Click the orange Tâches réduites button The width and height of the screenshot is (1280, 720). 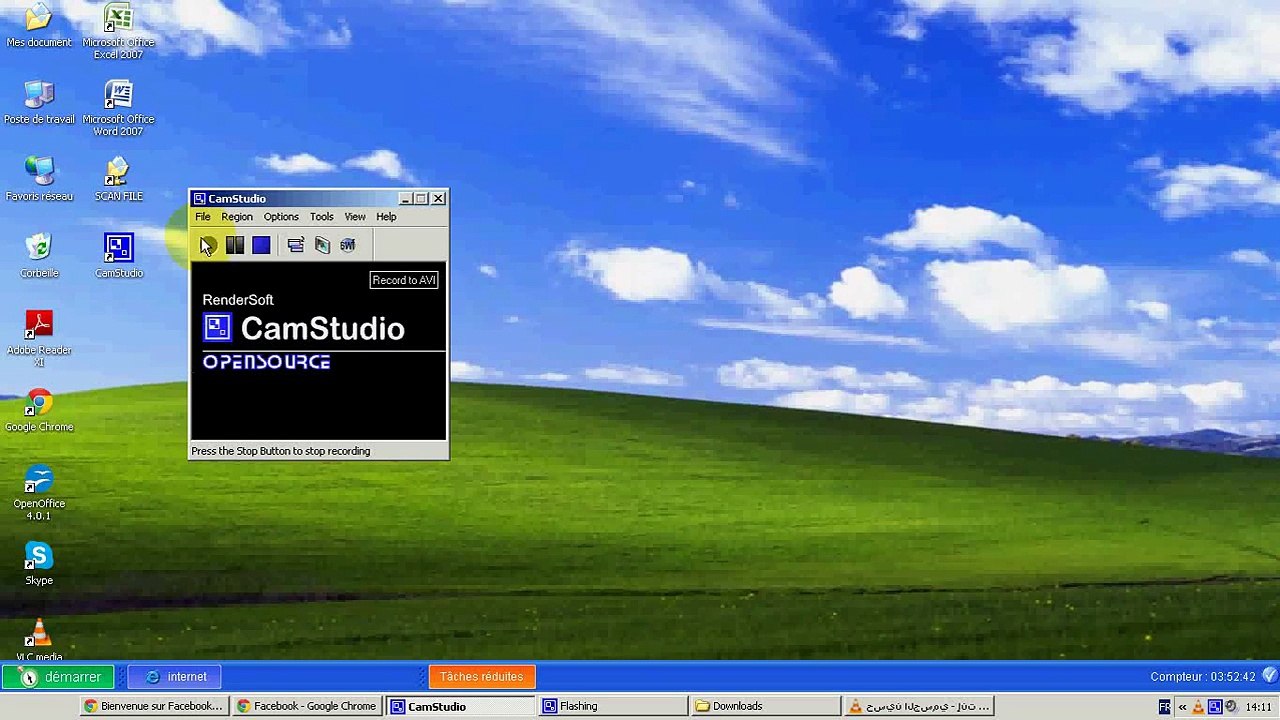click(482, 677)
